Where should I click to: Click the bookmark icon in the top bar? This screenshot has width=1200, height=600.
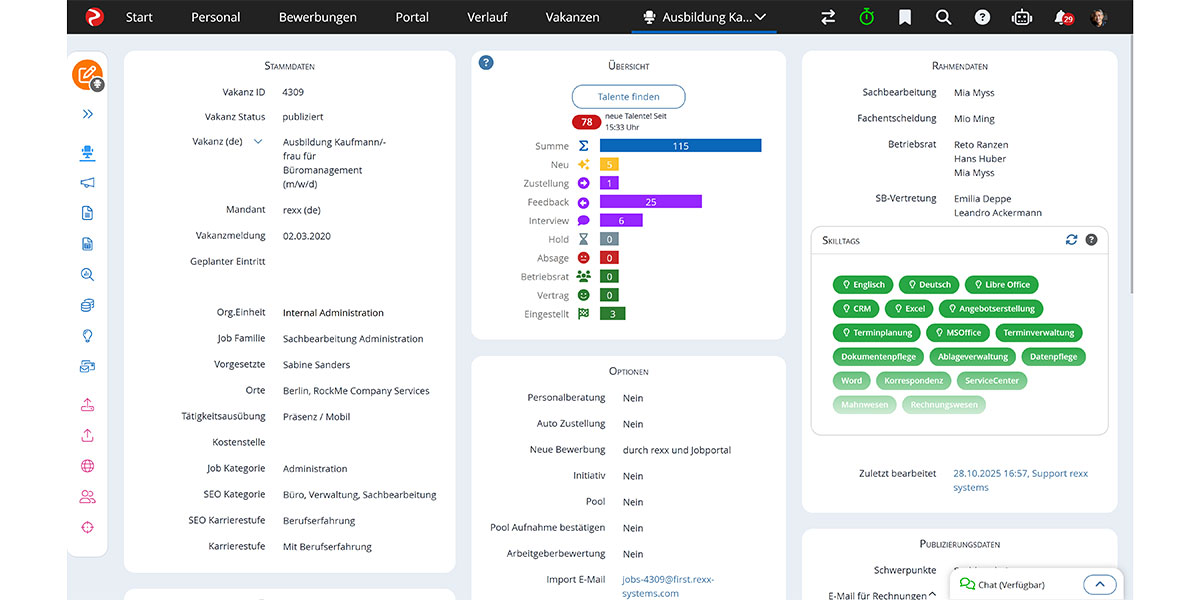904,17
